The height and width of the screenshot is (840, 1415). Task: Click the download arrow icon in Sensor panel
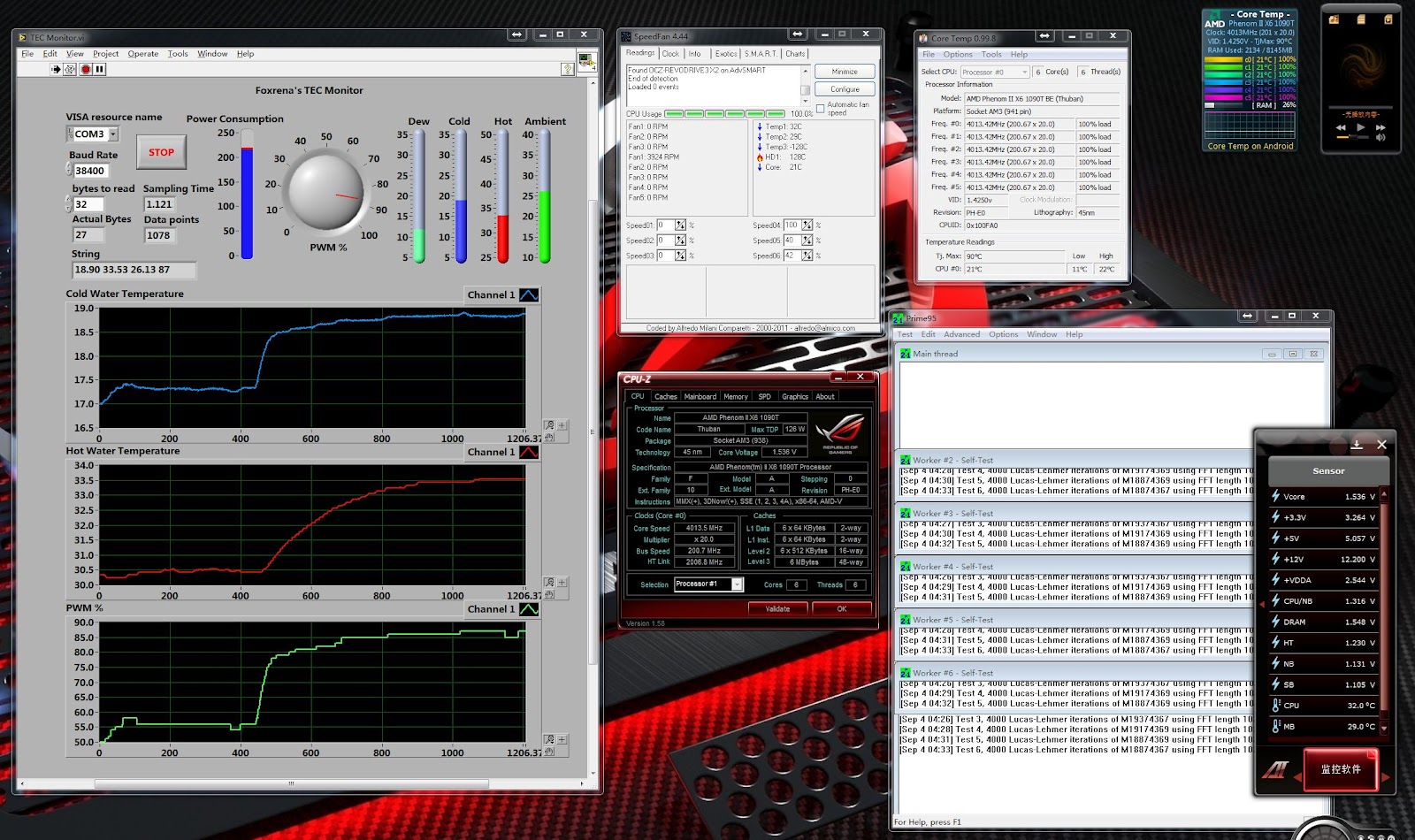point(1357,445)
